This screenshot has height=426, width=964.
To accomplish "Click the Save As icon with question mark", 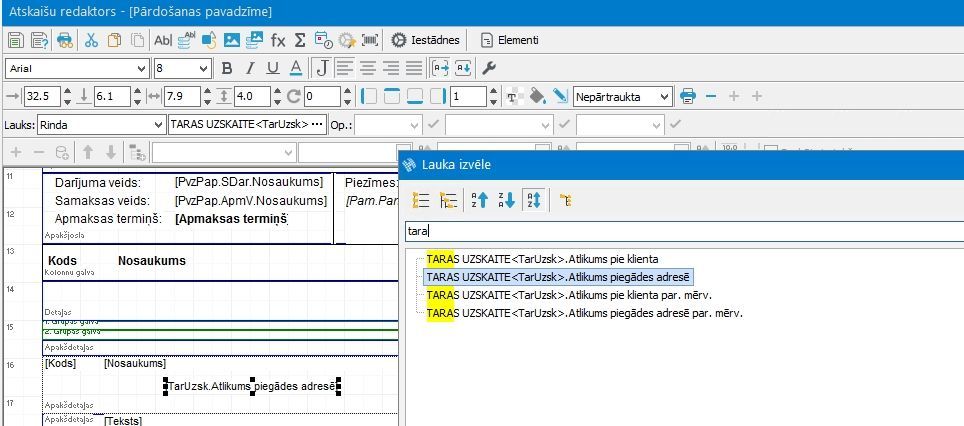I will click(40, 41).
